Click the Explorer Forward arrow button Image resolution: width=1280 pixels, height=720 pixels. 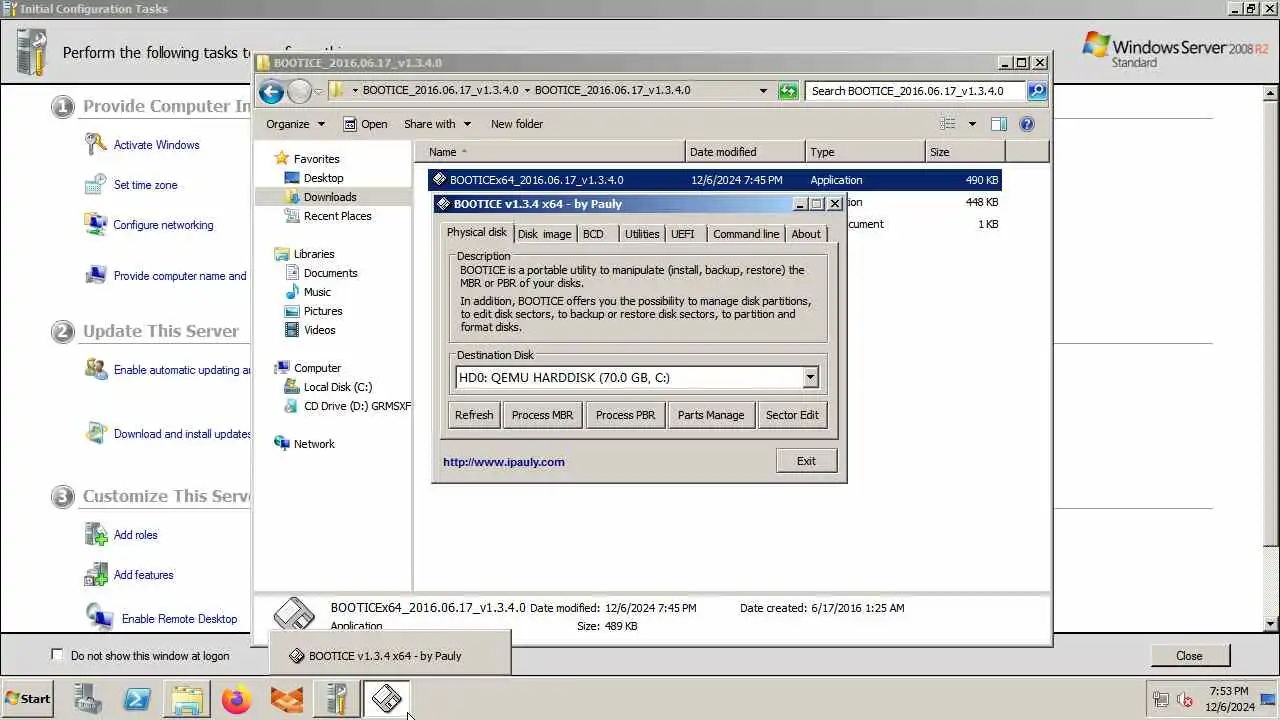coord(299,91)
